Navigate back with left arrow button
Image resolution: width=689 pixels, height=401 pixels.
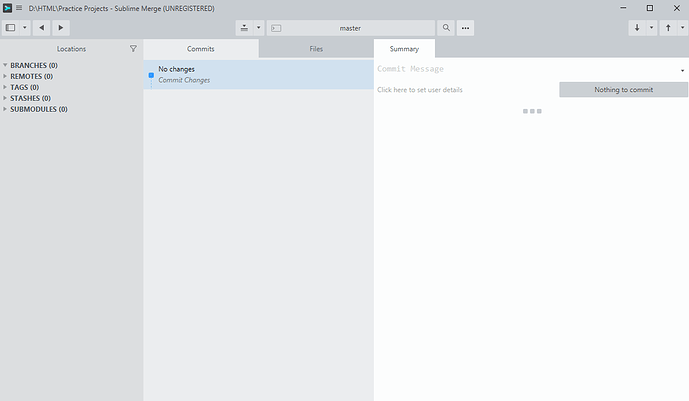(42, 28)
